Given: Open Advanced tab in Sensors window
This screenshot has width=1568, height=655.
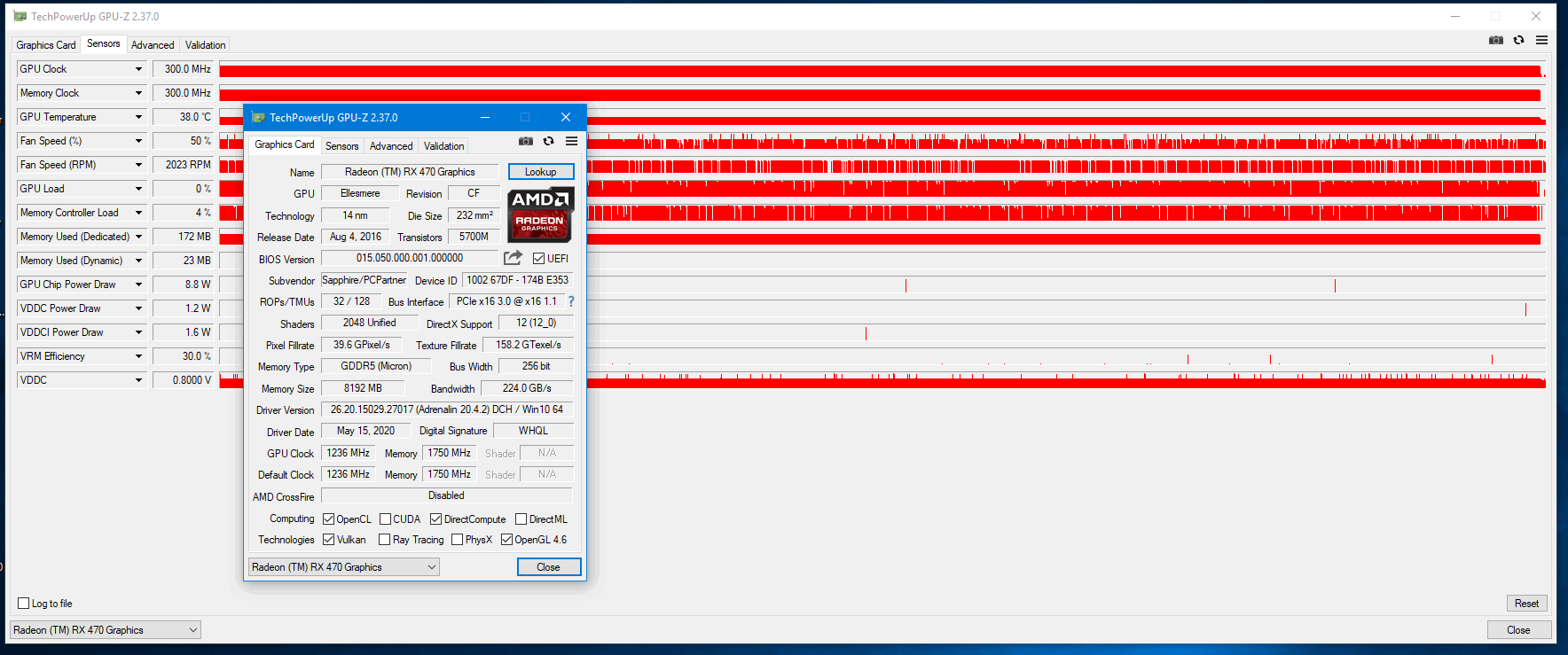Looking at the screenshot, I should point(153,45).
